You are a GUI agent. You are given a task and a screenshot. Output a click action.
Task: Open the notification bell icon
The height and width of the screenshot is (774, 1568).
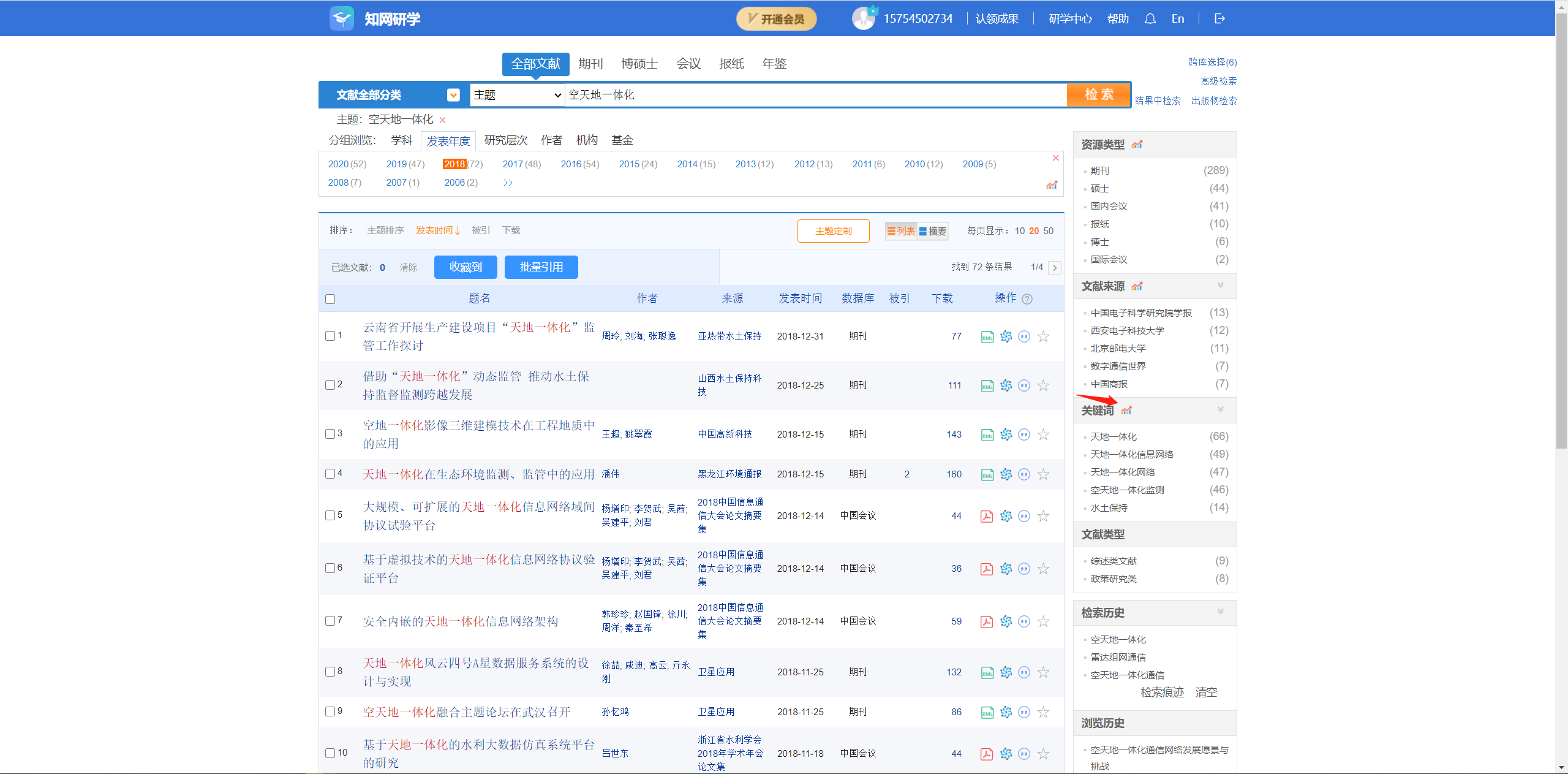pos(1150,18)
